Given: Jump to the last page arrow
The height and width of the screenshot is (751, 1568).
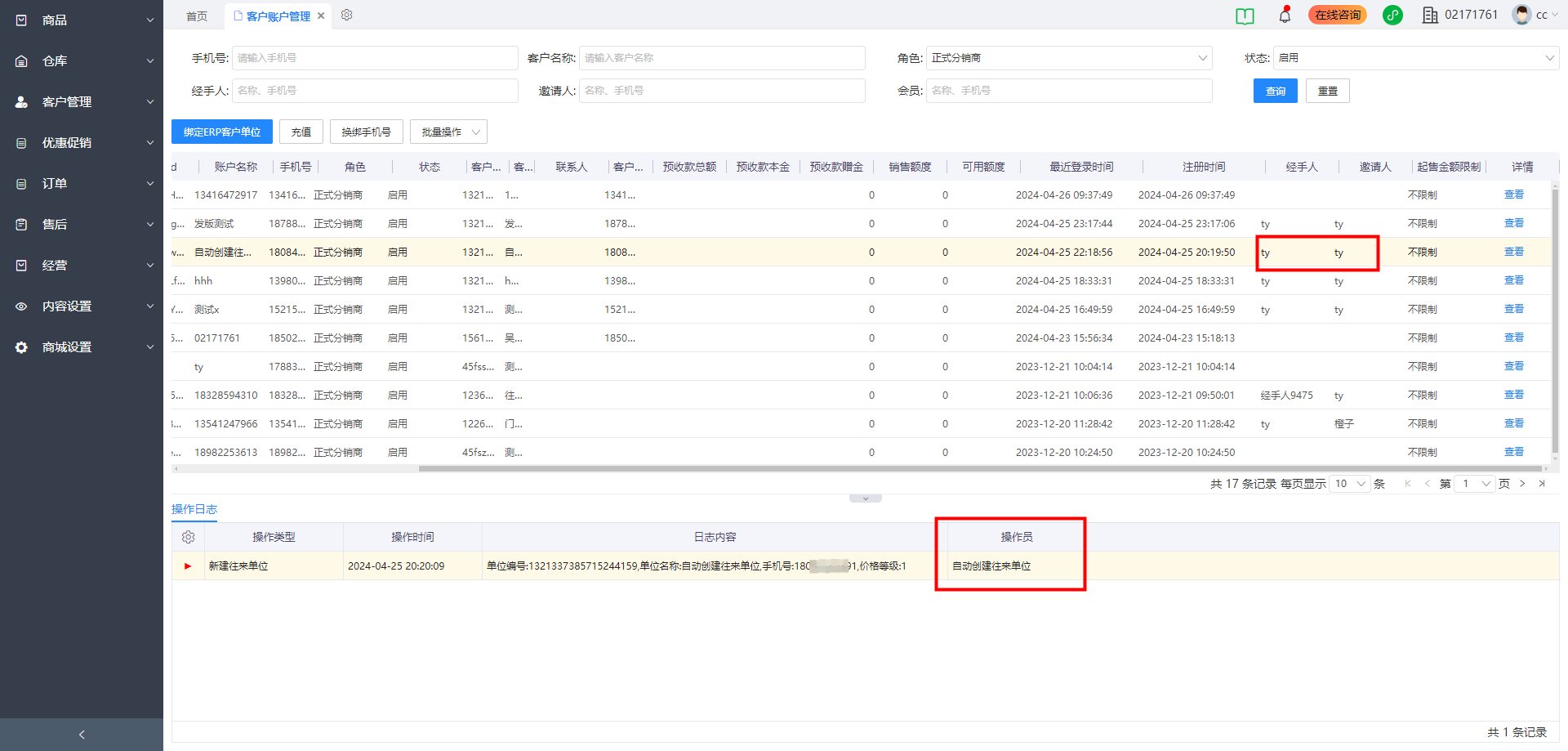Looking at the screenshot, I should pos(1542,484).
